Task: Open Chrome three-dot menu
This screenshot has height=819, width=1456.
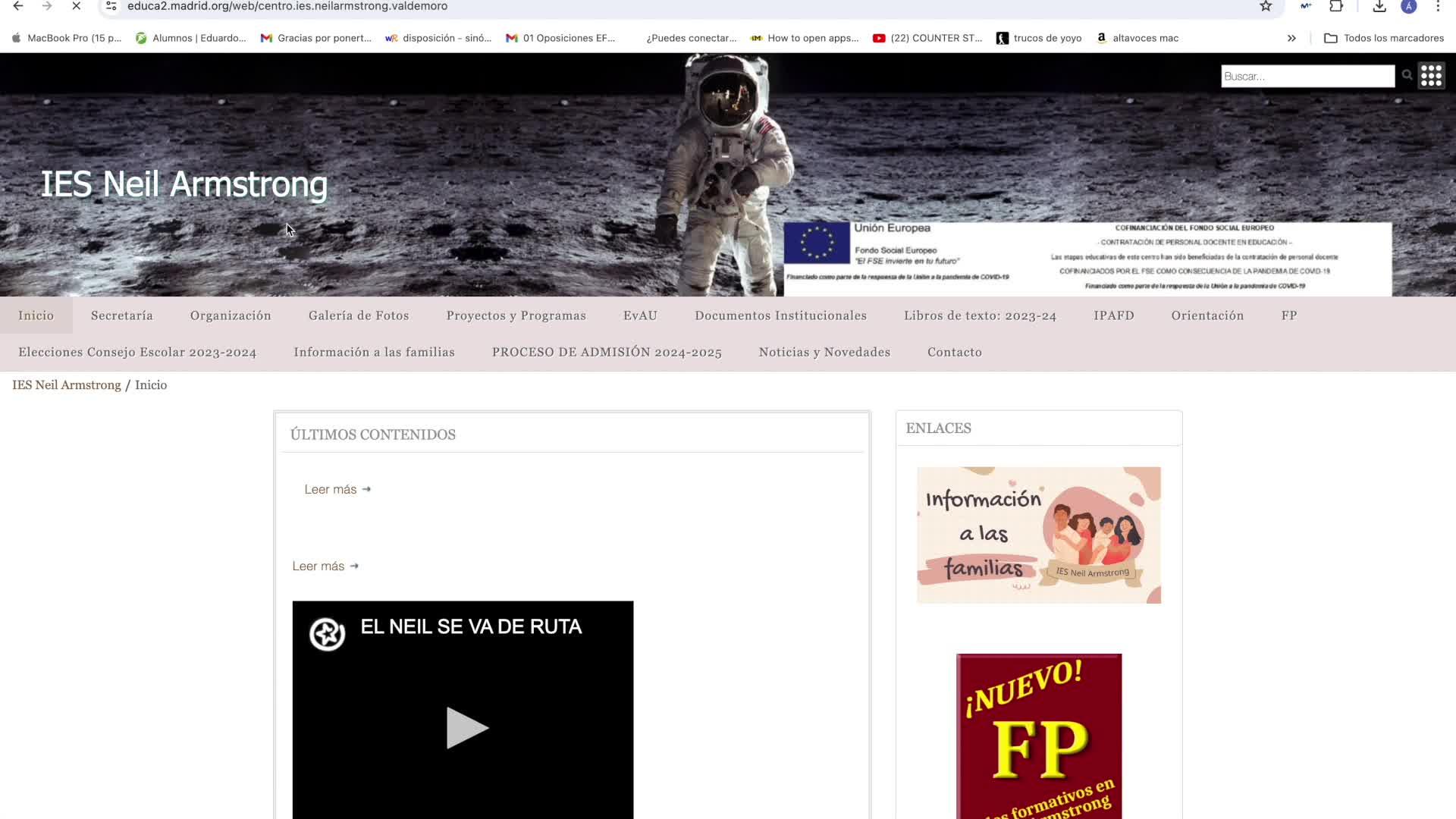Action: [1438, 6]
